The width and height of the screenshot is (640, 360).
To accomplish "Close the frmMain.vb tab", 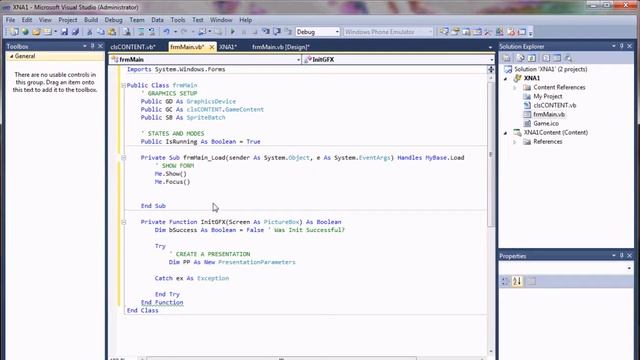I will click(211, 47).
